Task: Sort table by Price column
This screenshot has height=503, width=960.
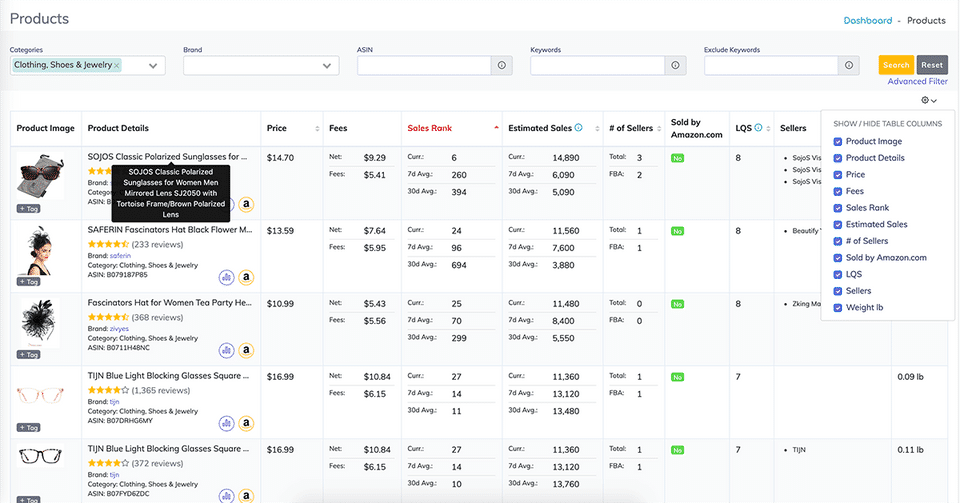Action: click(x=318, y=129)
